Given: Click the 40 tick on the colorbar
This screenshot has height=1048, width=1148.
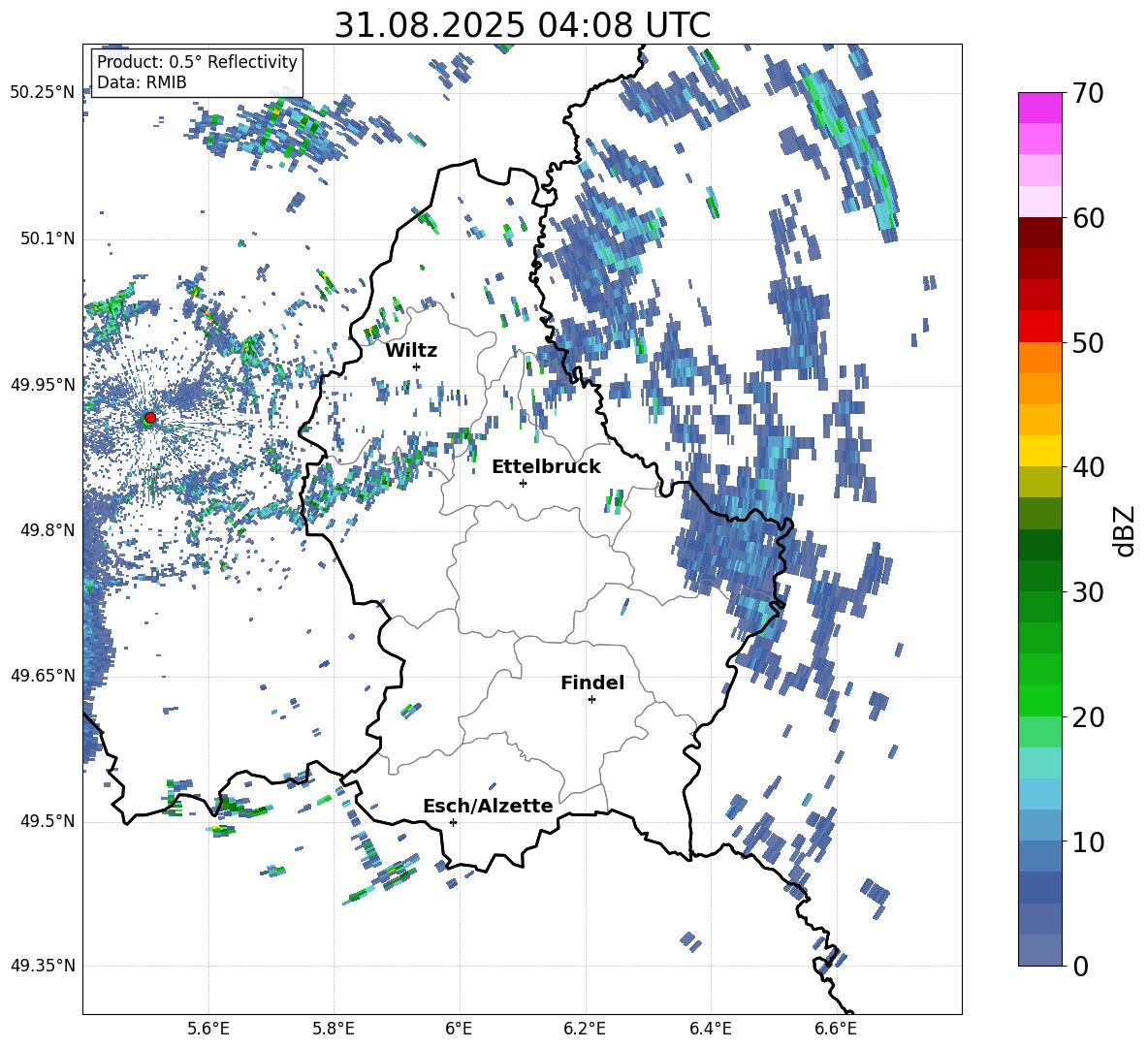Looking at the screenshot, I should (x=1087, y=467).
